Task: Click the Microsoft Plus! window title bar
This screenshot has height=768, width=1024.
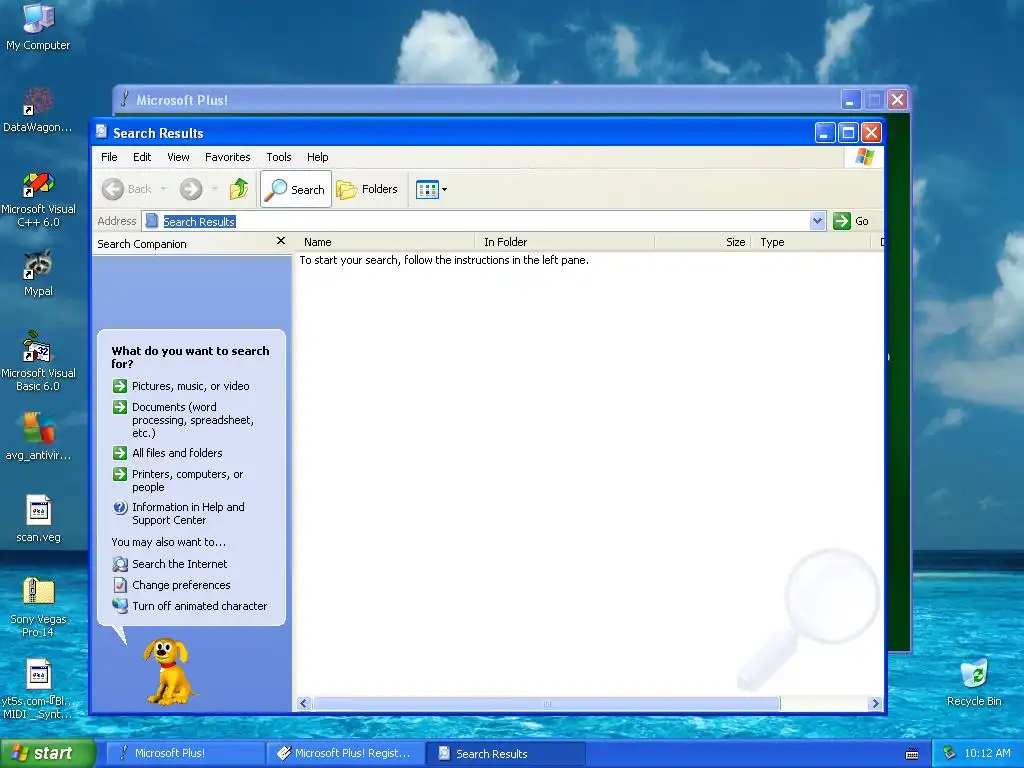Action: 477,100
